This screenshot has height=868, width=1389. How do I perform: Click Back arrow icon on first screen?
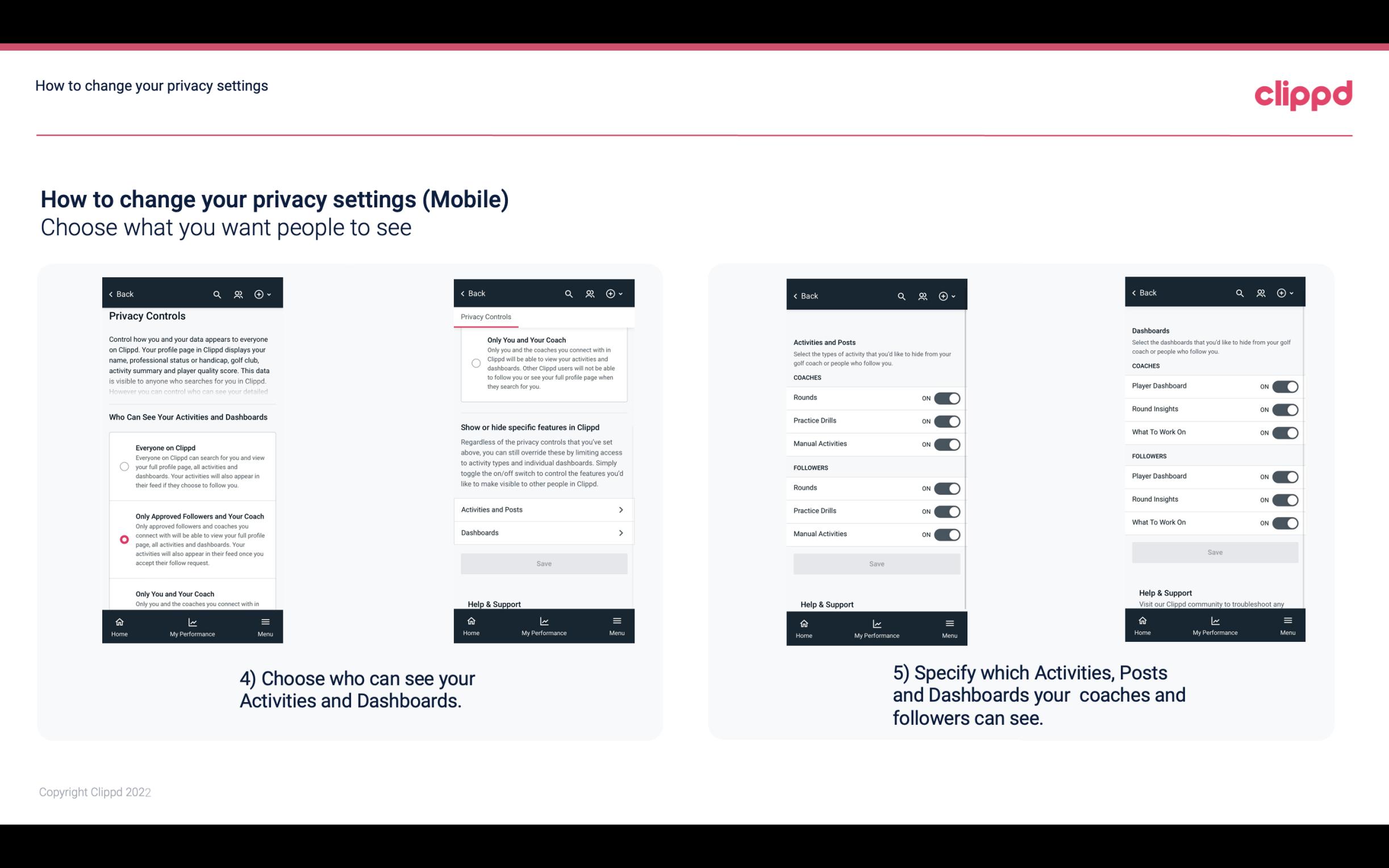[x=111, y=294]
